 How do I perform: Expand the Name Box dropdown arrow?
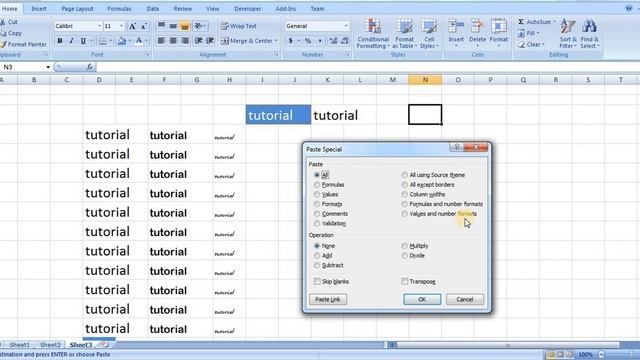point(48,67)
